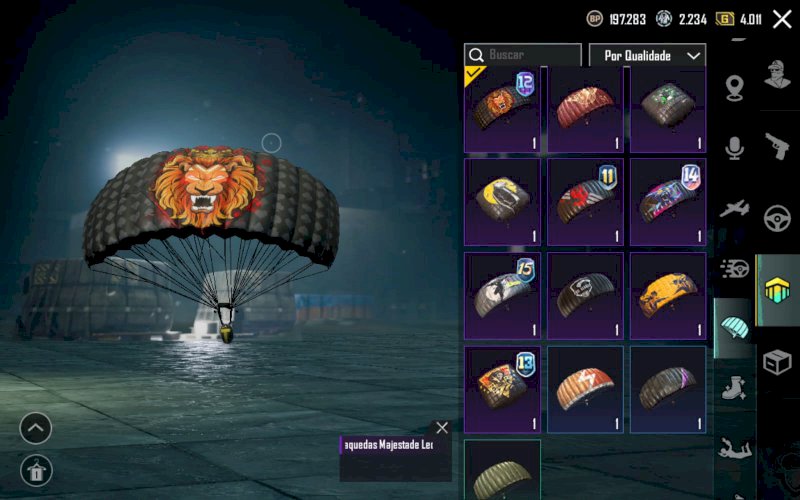The height and width of the screenshot is (500, 800).
Task: Select the weapon pistol category icon
Action: (x=777, y=146)
